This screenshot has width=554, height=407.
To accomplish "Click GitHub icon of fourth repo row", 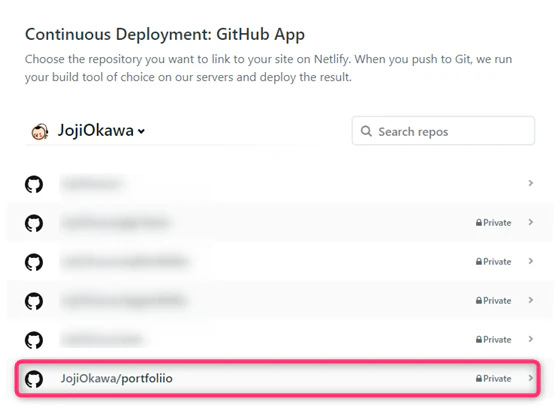I will (x=34, y=301).
